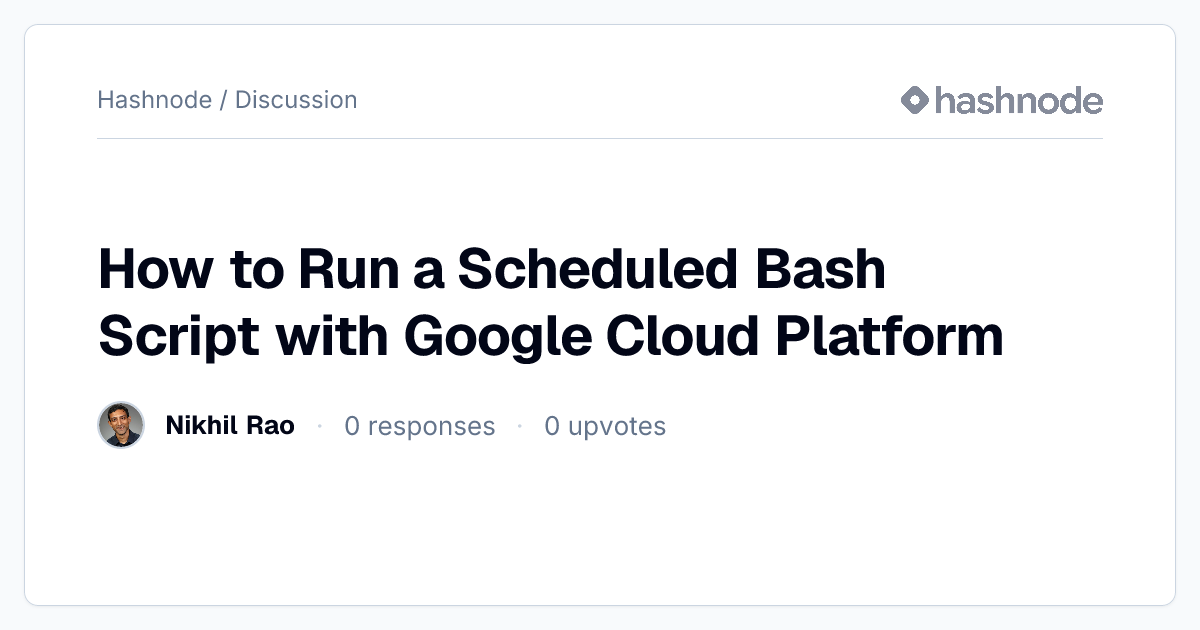Click the hashnode wordmark text
The height and width of the screenshot is (630, 1200).
pos(1019,100)
